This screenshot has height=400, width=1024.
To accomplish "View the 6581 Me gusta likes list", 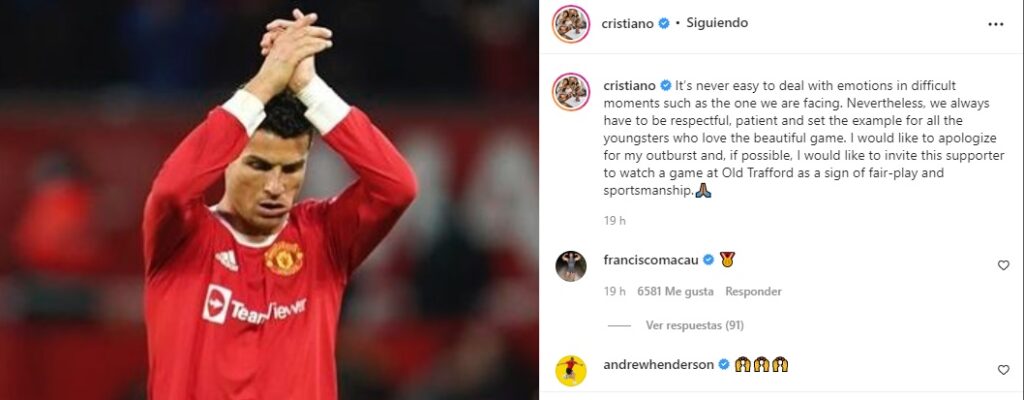I will tap(675, 292).
